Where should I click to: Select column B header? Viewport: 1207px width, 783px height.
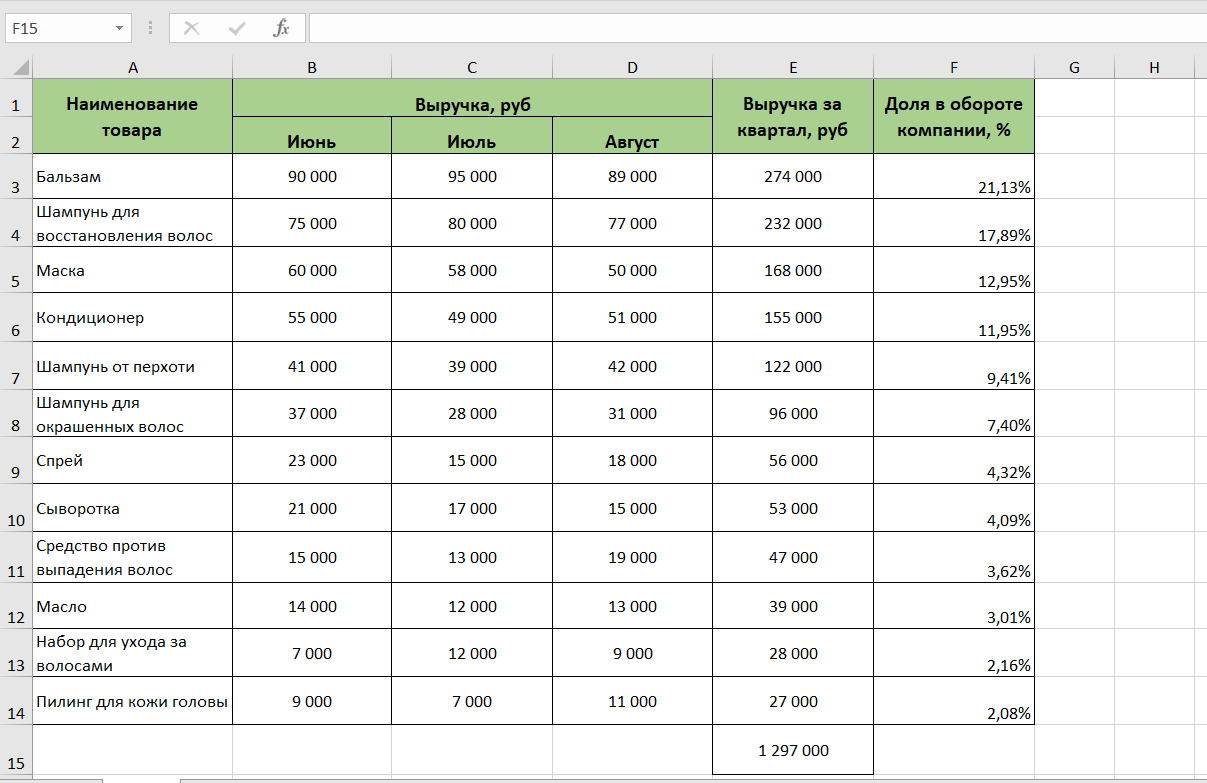[x=312, y=68]
